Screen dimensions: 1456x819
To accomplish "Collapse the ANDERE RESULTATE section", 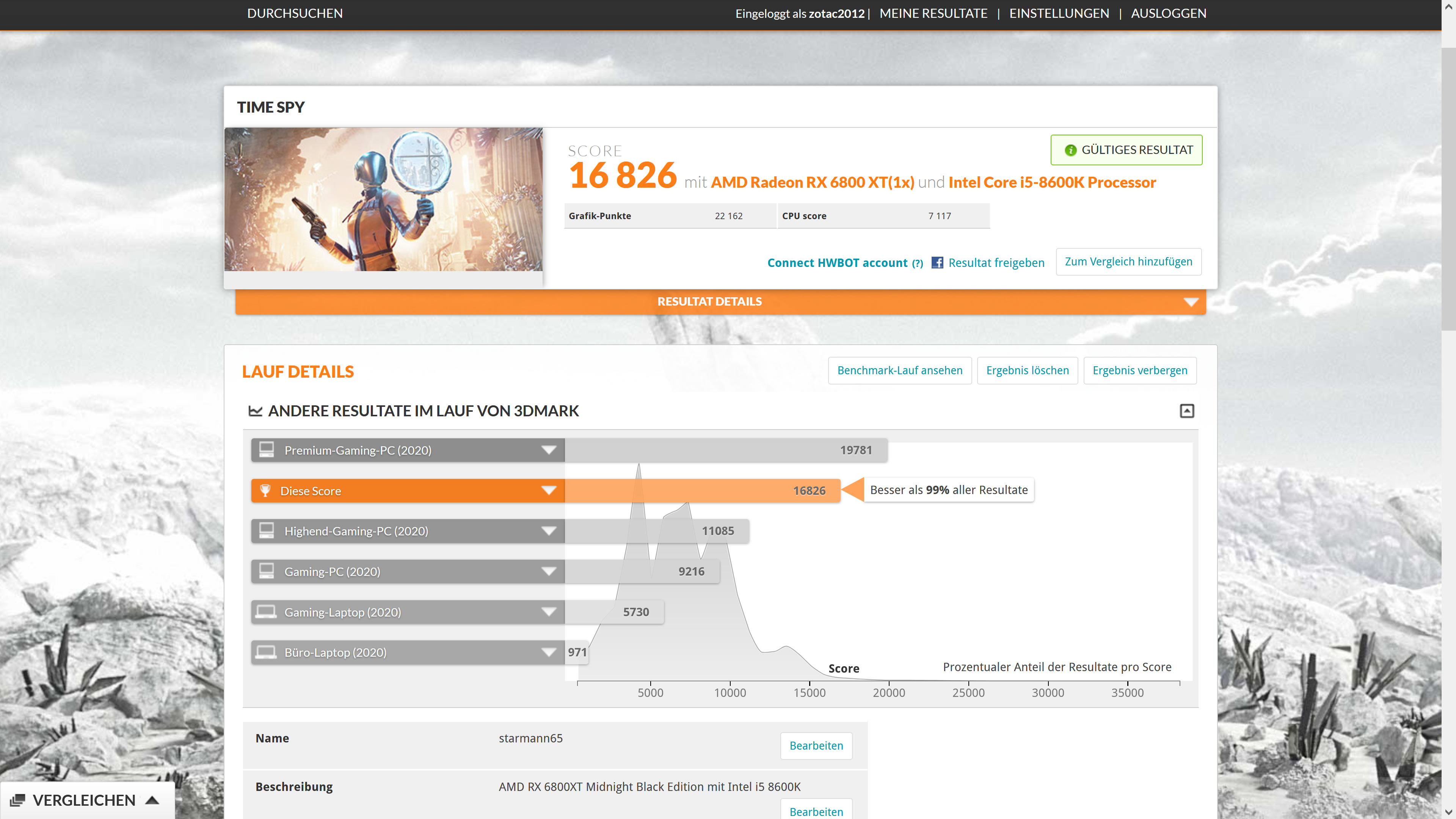I will 1187,411.
